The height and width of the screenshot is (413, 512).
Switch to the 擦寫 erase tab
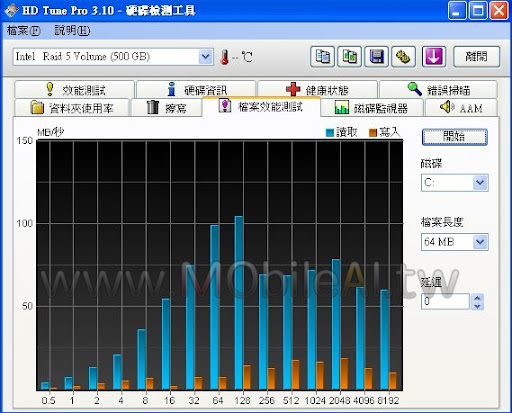click(x=166, y=108)
